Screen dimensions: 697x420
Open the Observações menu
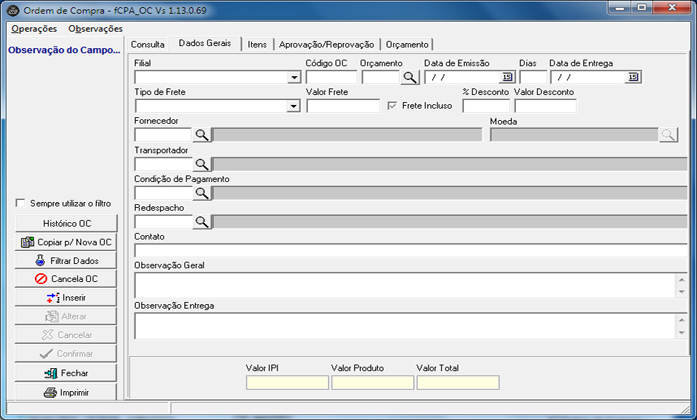click(x=95, y=29)
